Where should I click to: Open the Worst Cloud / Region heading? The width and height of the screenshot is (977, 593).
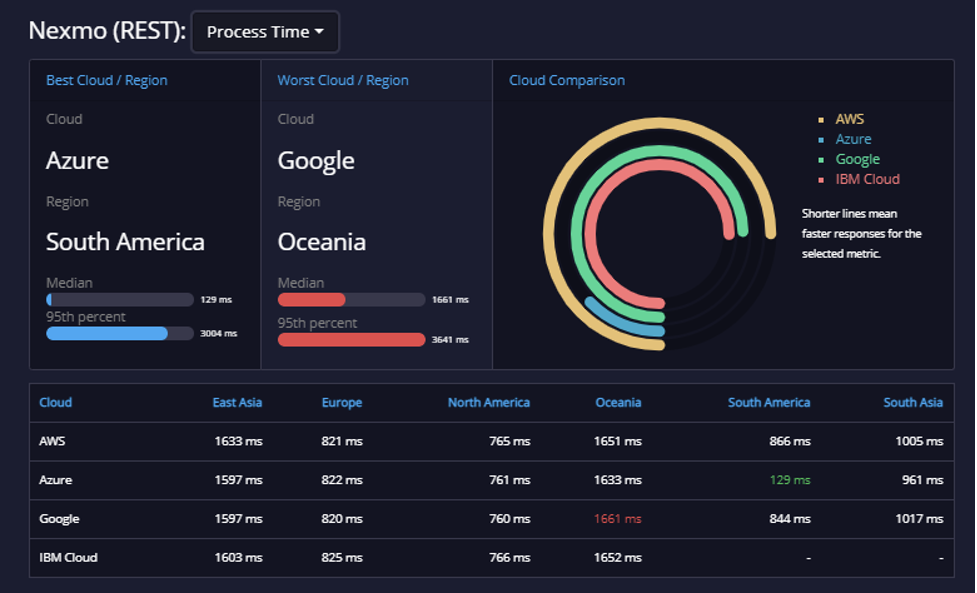[x=343, y=80]
